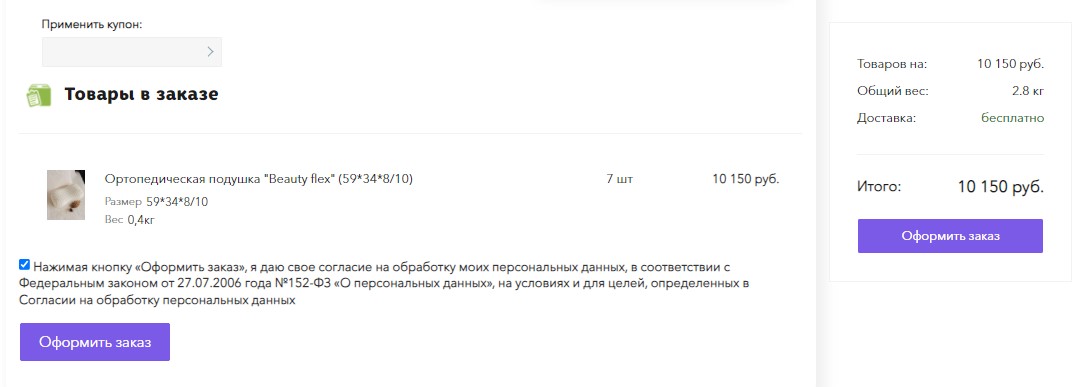Open the Beauty flex pillow thumbnail
The image size is (1080, 387).
66,195
